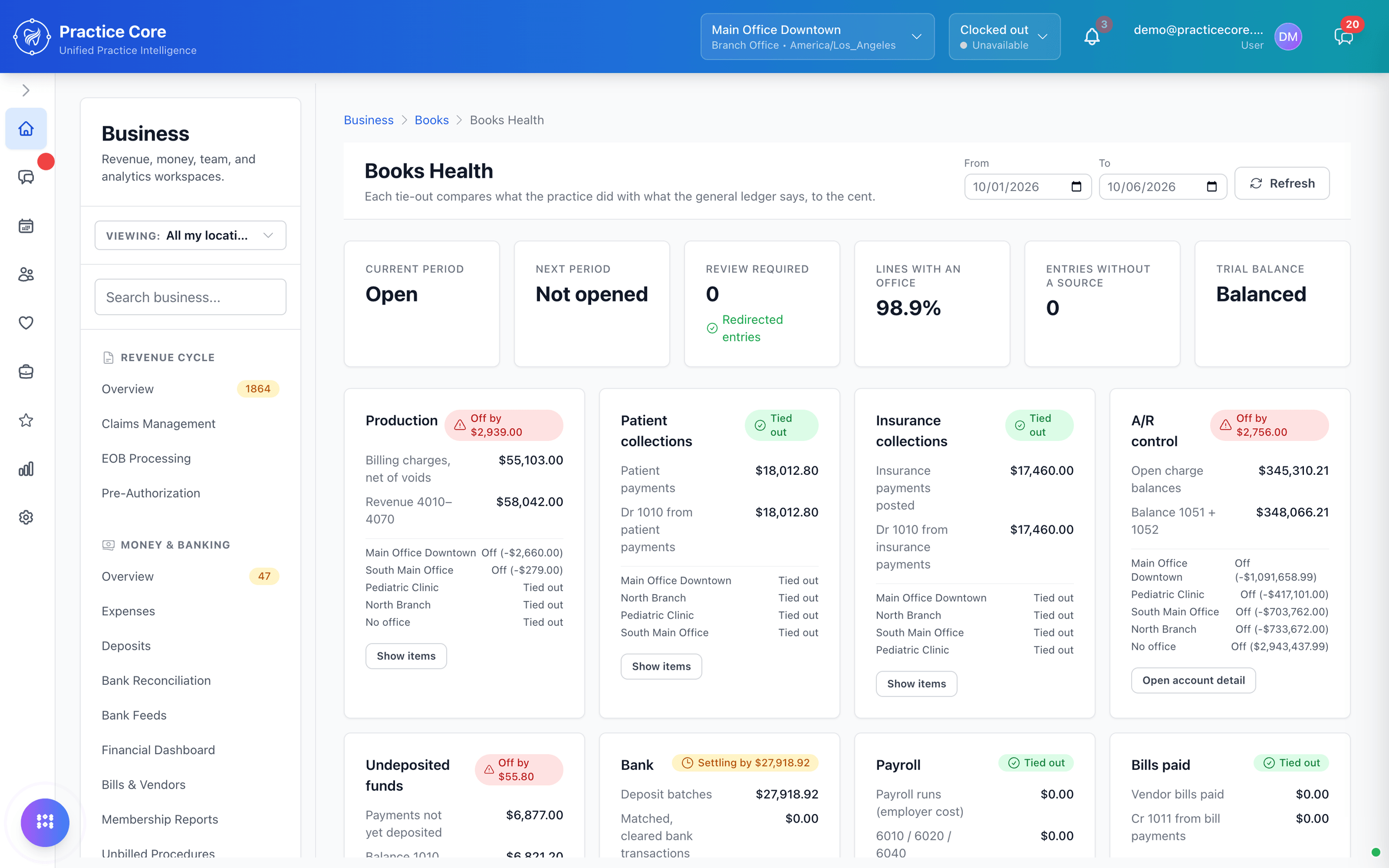Expand the Viewing All my locations selector
Viewport: 1389px width, 868px height.
(x=190, y=235)
